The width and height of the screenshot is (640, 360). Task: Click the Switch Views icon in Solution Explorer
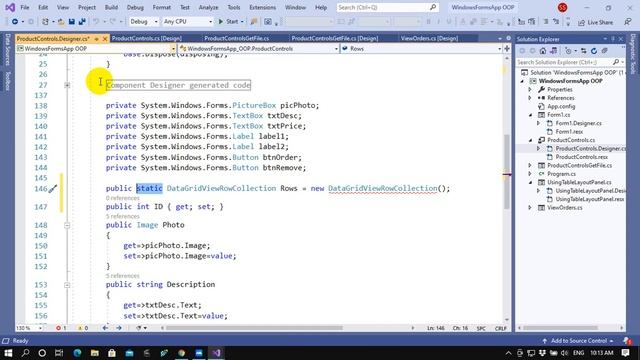click(x=553, y=51)
